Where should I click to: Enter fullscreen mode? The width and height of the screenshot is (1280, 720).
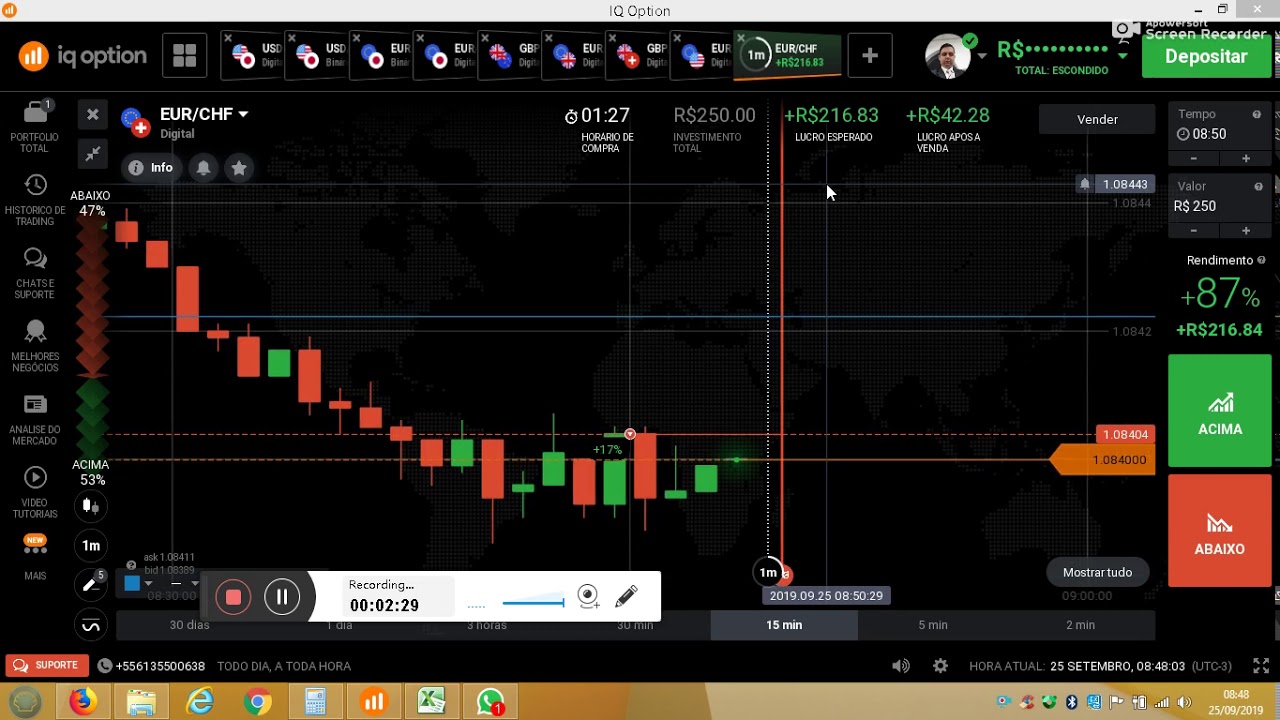coord(1262,665)
